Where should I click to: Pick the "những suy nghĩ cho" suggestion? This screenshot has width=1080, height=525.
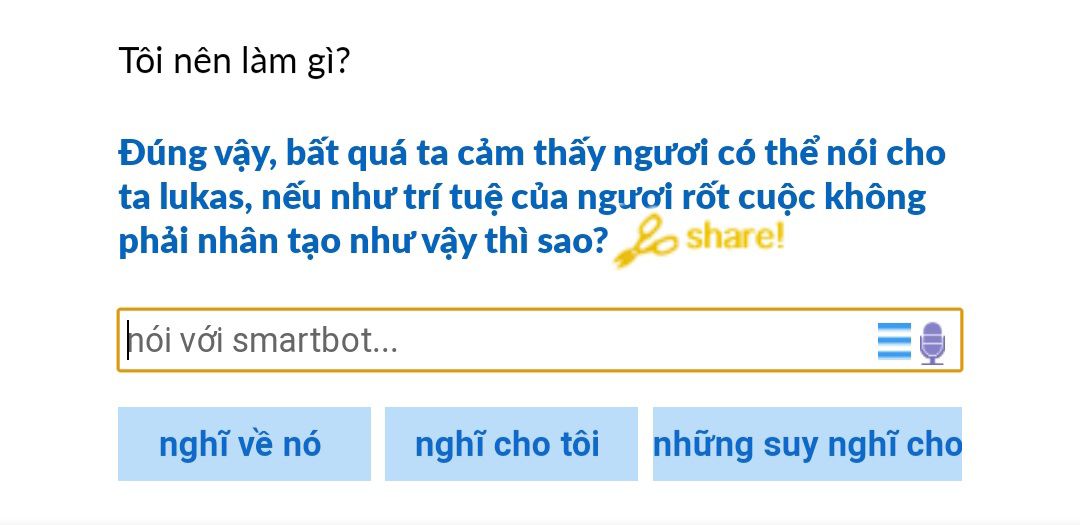(x=807, y=444)
